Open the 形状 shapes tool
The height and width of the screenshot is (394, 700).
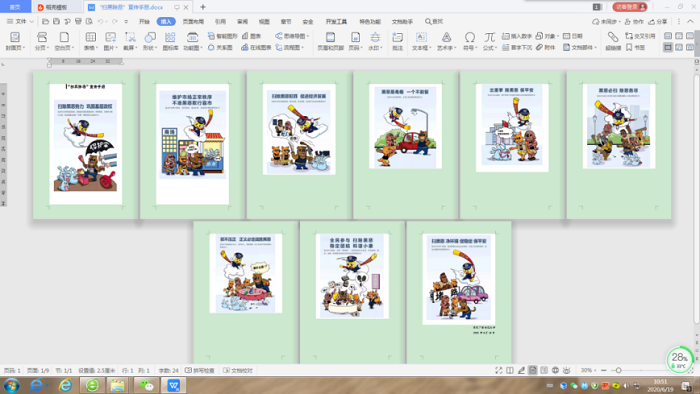pos(150,40)
